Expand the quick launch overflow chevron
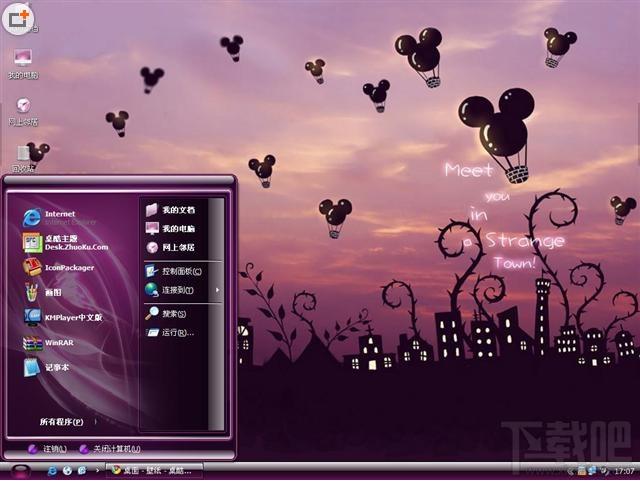 97,470
